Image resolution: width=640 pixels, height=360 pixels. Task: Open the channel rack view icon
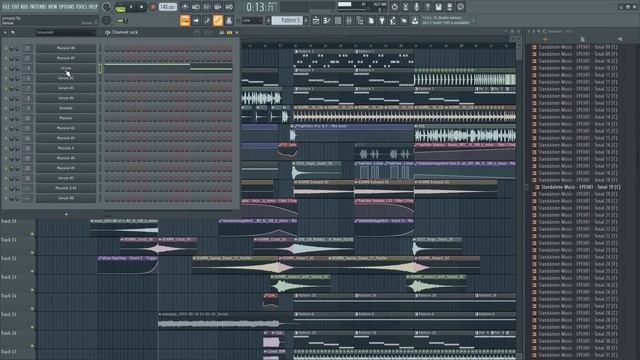(x=338, y=20)
